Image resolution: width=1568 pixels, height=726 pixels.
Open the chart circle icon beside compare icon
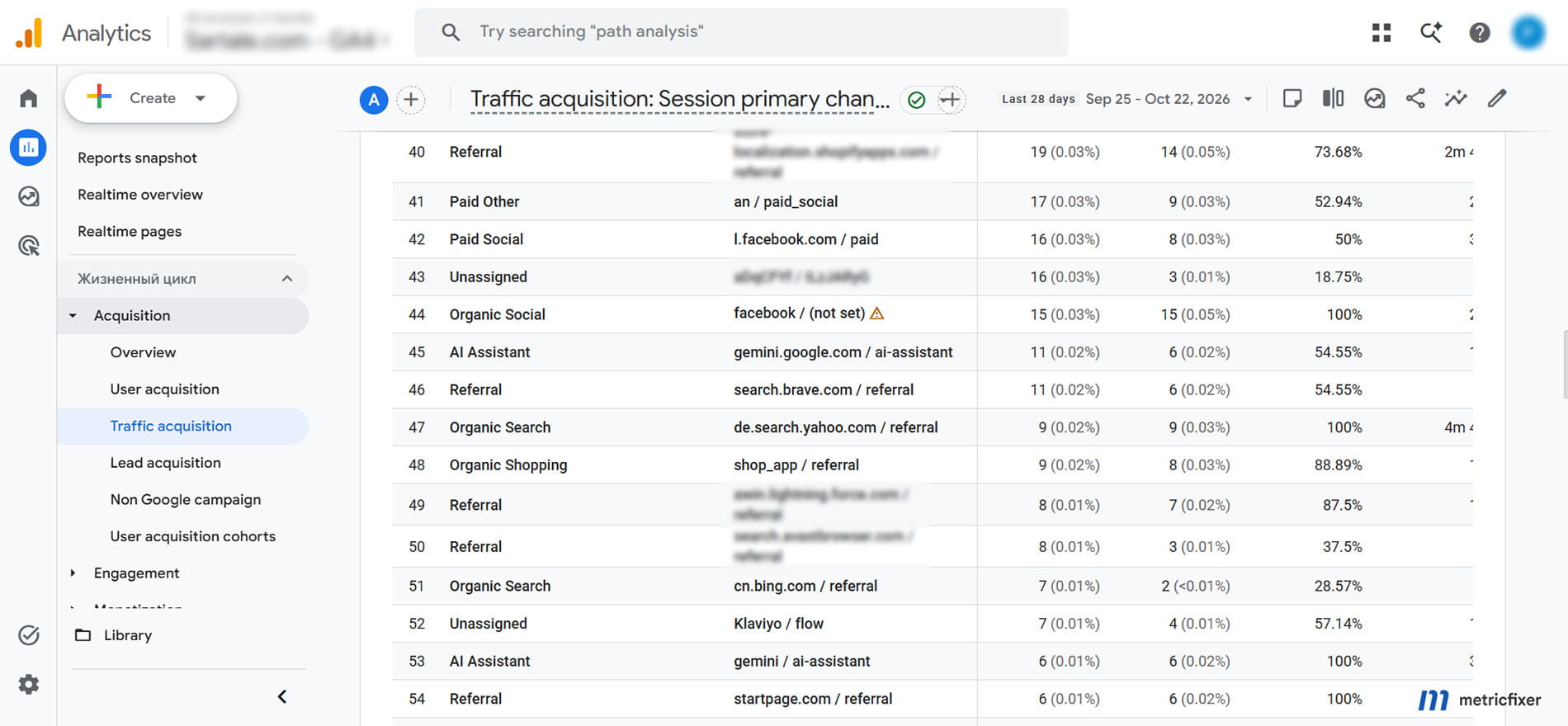[x=1374, y=99]
